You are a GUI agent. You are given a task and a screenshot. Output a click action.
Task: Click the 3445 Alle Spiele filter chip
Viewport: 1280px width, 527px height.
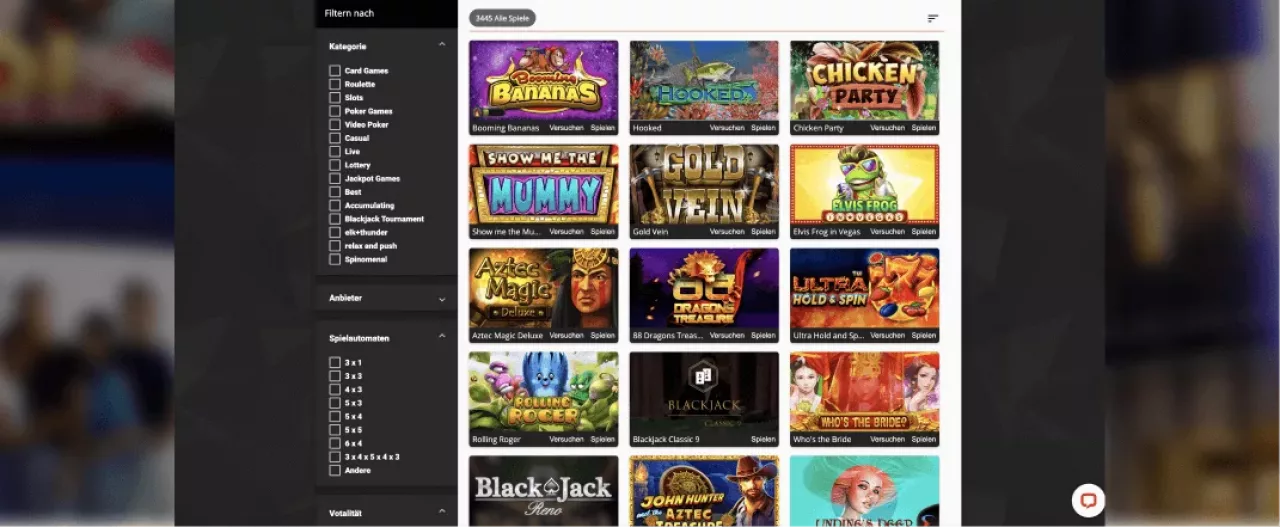point(503,18)
